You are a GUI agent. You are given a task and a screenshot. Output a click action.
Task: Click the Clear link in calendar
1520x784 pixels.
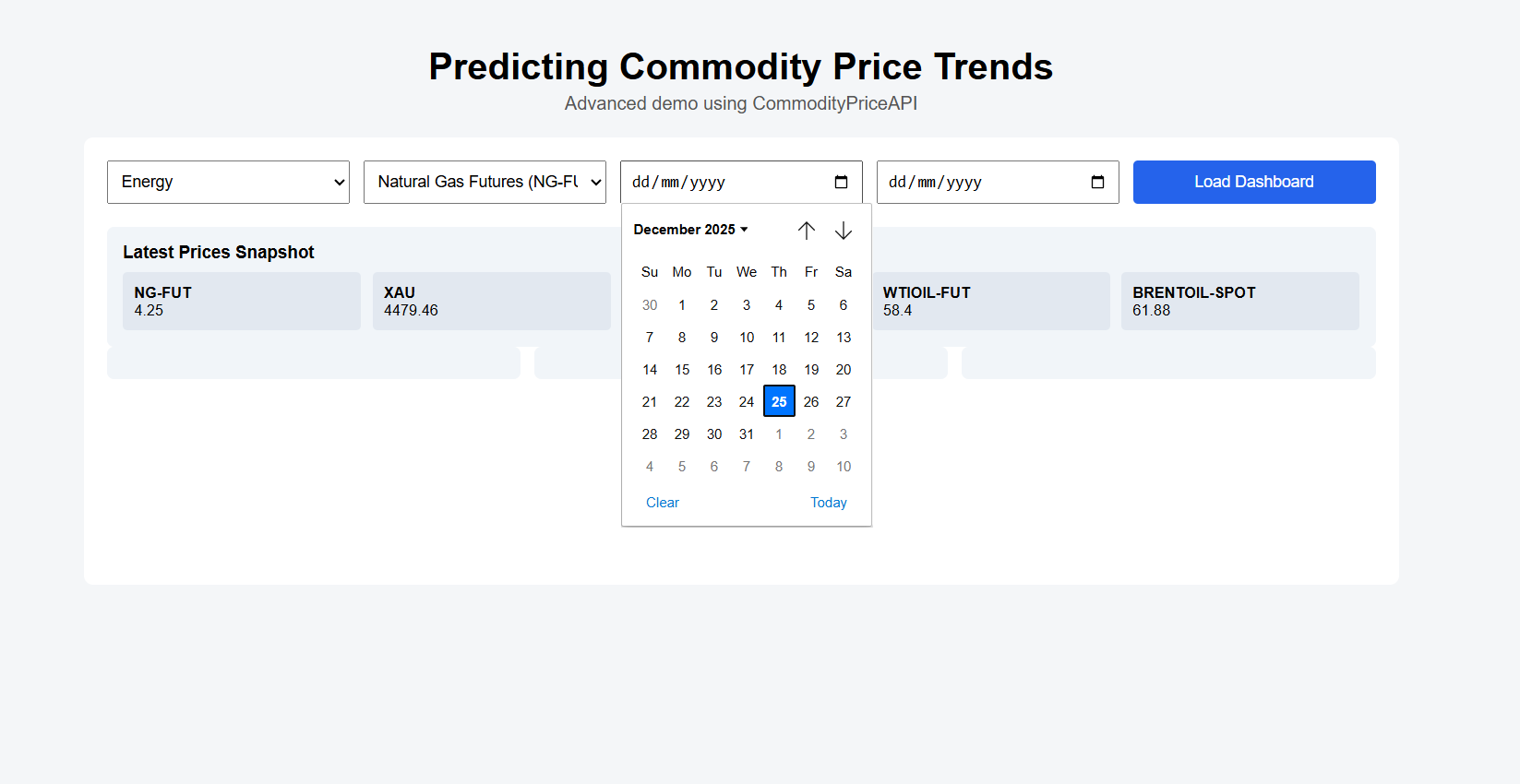coord(663,503)
